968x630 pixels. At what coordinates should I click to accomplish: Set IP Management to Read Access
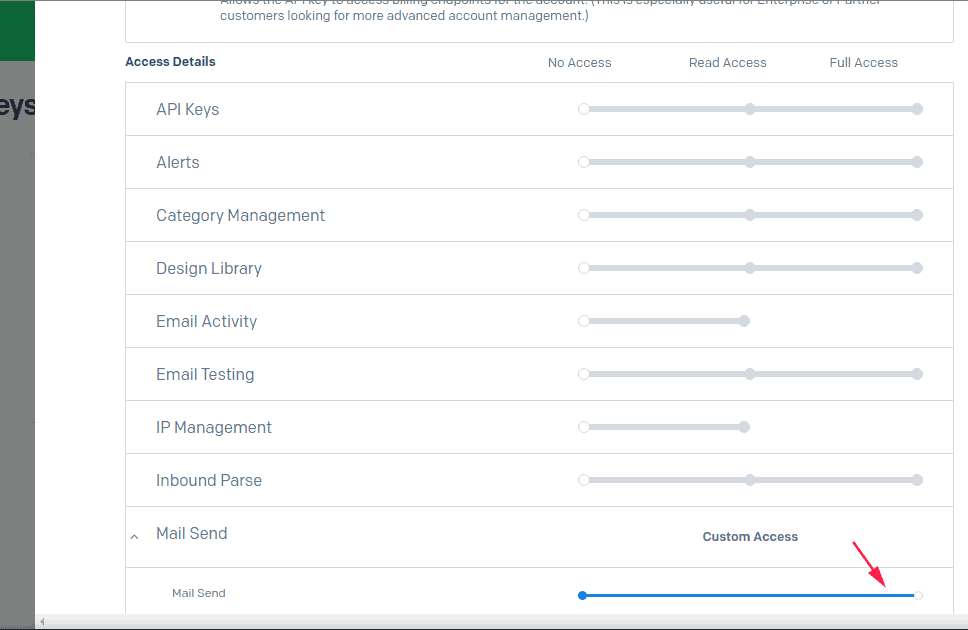click(745, 427)
